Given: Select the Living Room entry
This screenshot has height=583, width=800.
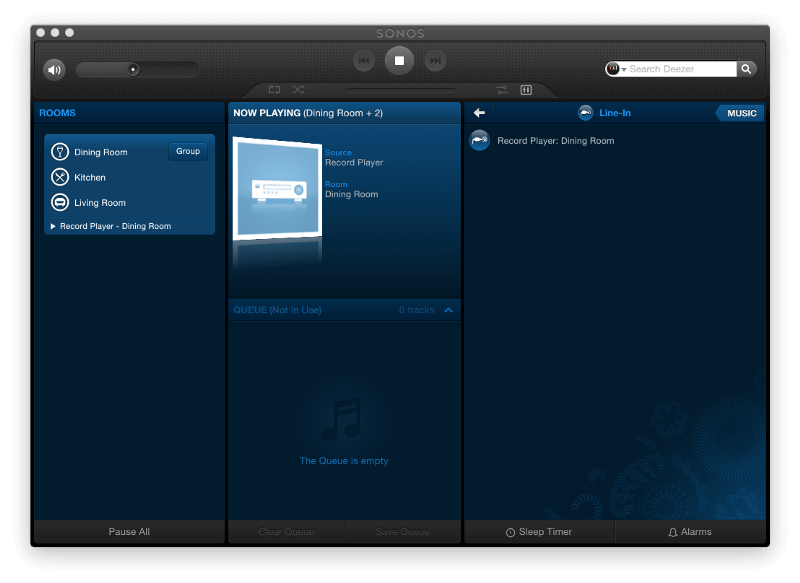Looking at the screenshot, I should click(100, 203).
